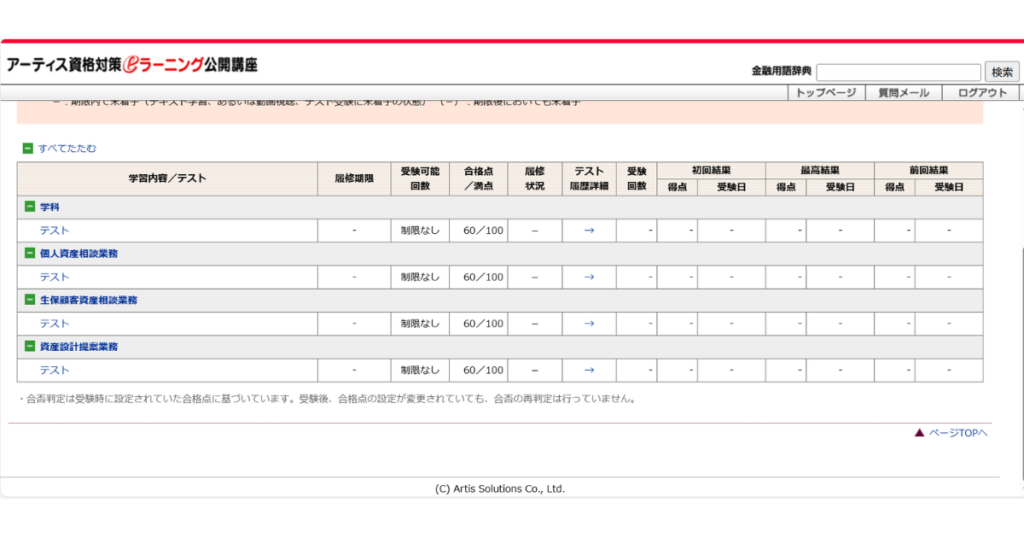The width and height of the screenshot is (1024, 538).
Task: Open 質問メール from navigation bar
Action: click(903, 92)
